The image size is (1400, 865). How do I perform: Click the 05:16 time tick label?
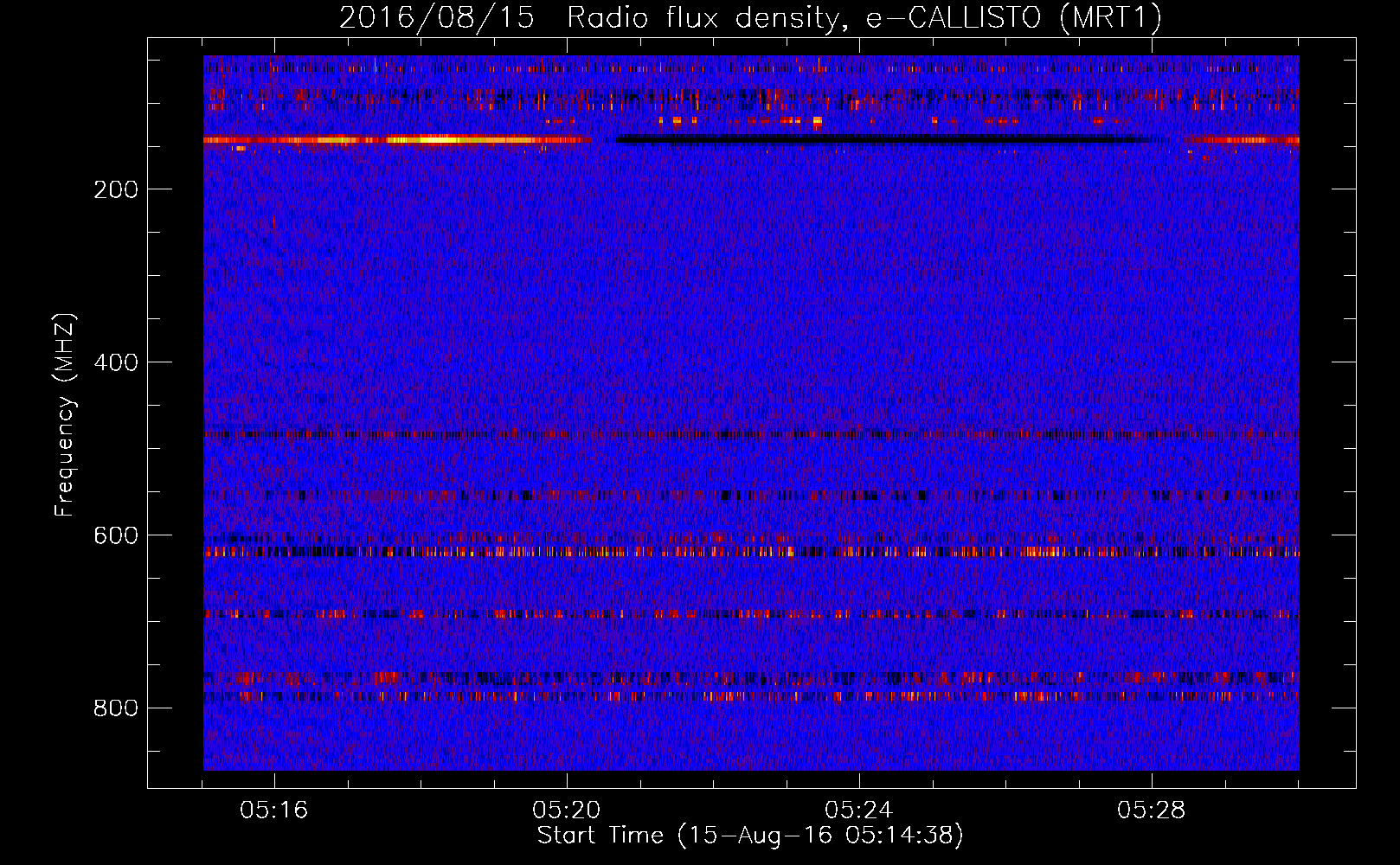(x=274, y=811)
